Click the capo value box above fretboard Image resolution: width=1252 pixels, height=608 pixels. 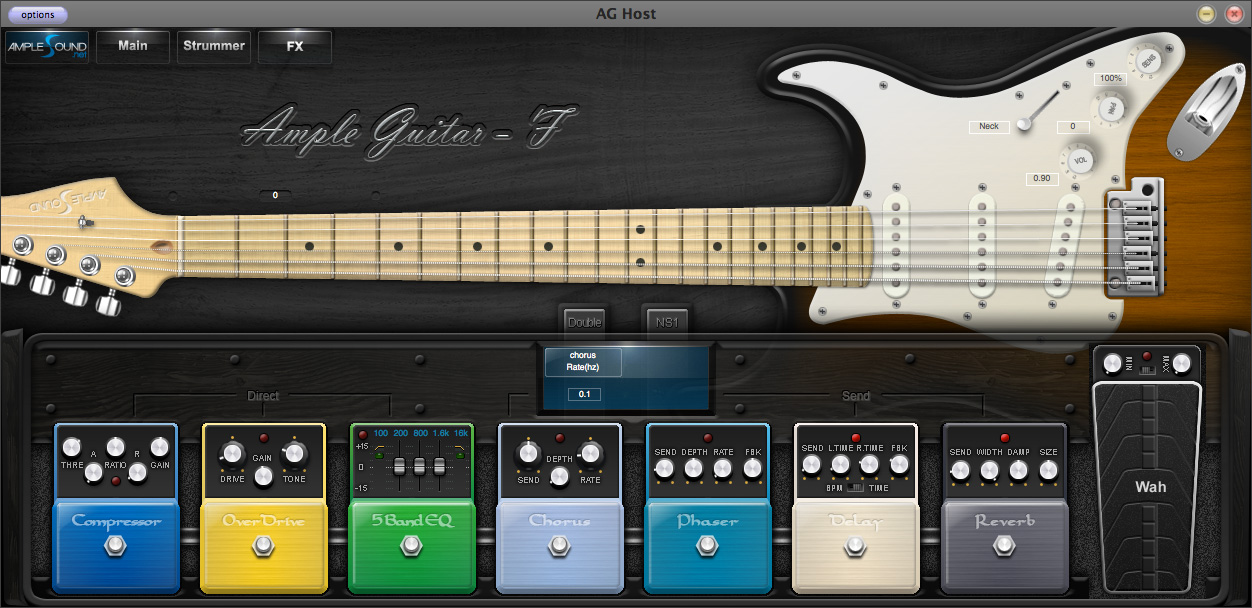tap(275, 195)
